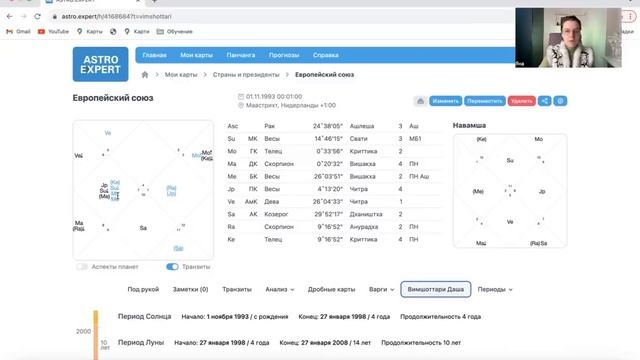
Task: Expand the Периоды dropdown
Action: pyautogui.click(x=494, y=289)
